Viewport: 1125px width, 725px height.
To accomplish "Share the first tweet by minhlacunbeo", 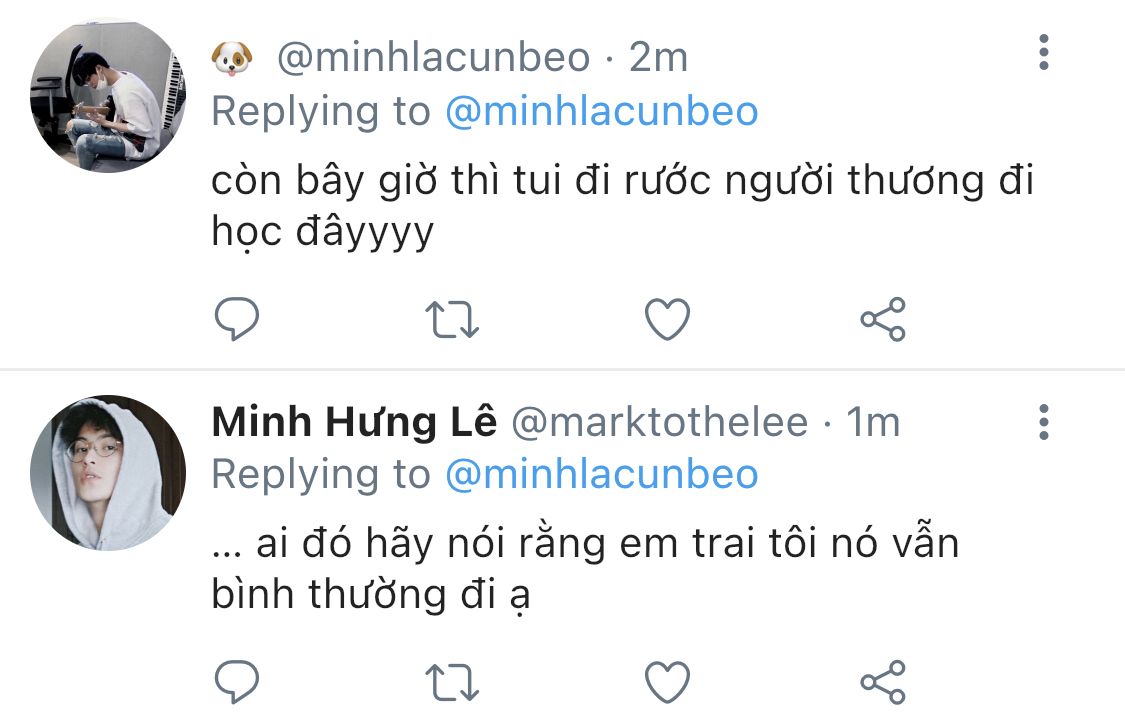I will (x=883, y=319).
